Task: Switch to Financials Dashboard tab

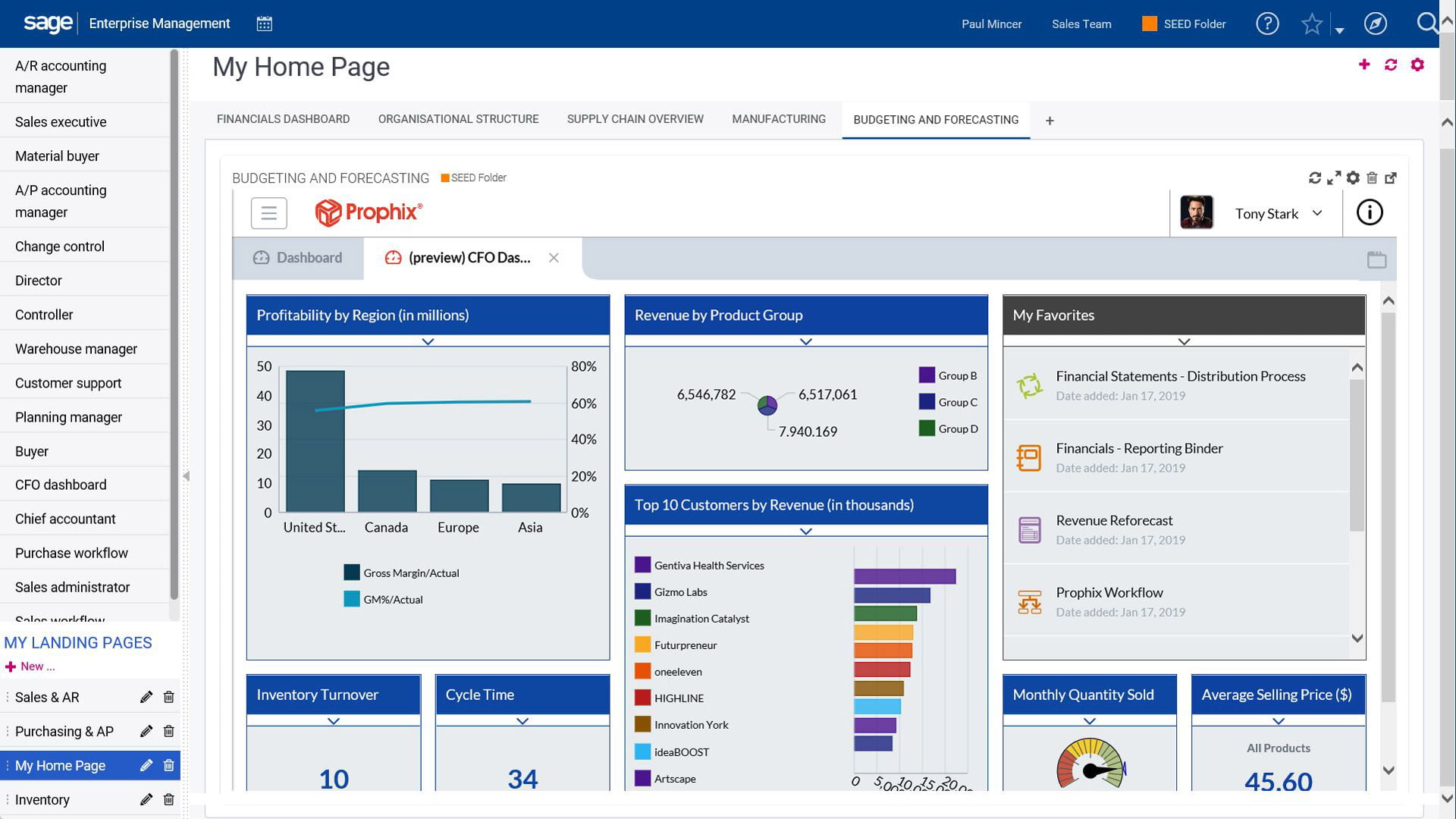Action: [283, 119]
